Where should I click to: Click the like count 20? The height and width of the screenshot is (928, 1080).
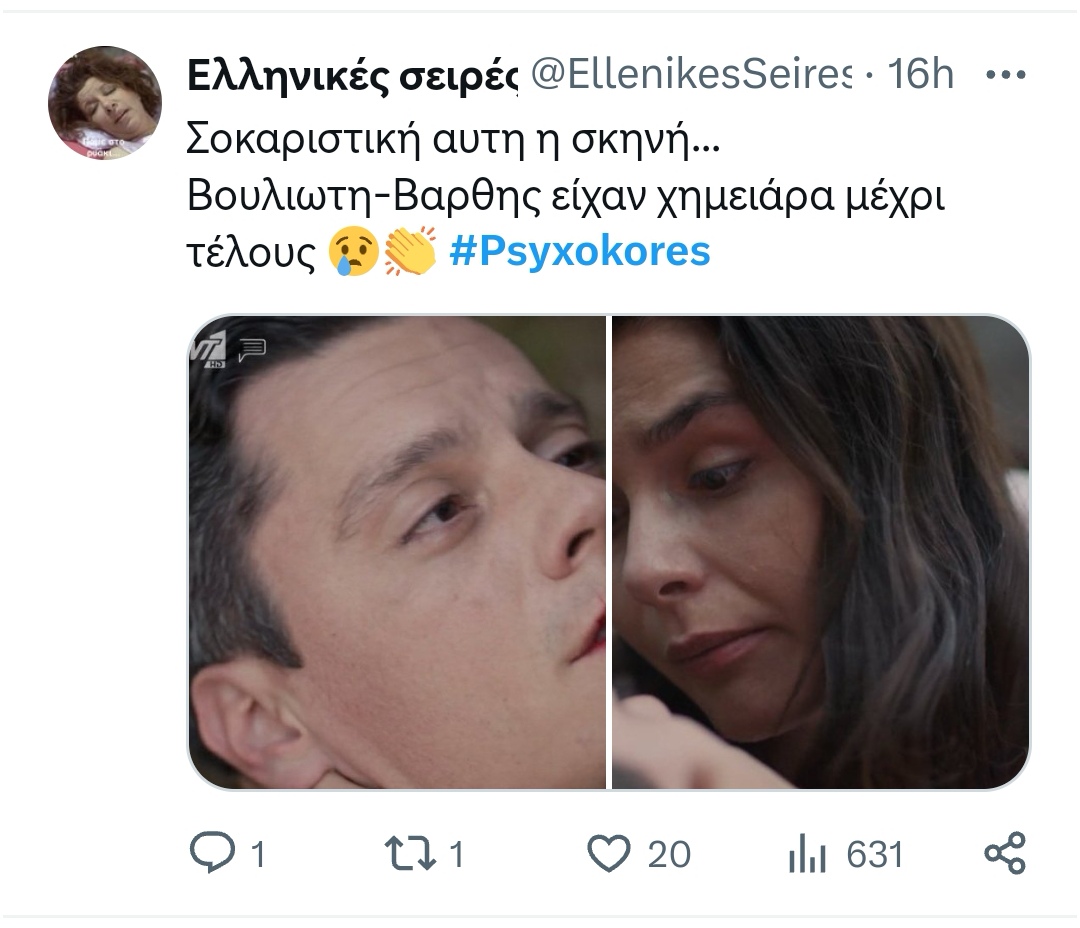coord(669,855)
